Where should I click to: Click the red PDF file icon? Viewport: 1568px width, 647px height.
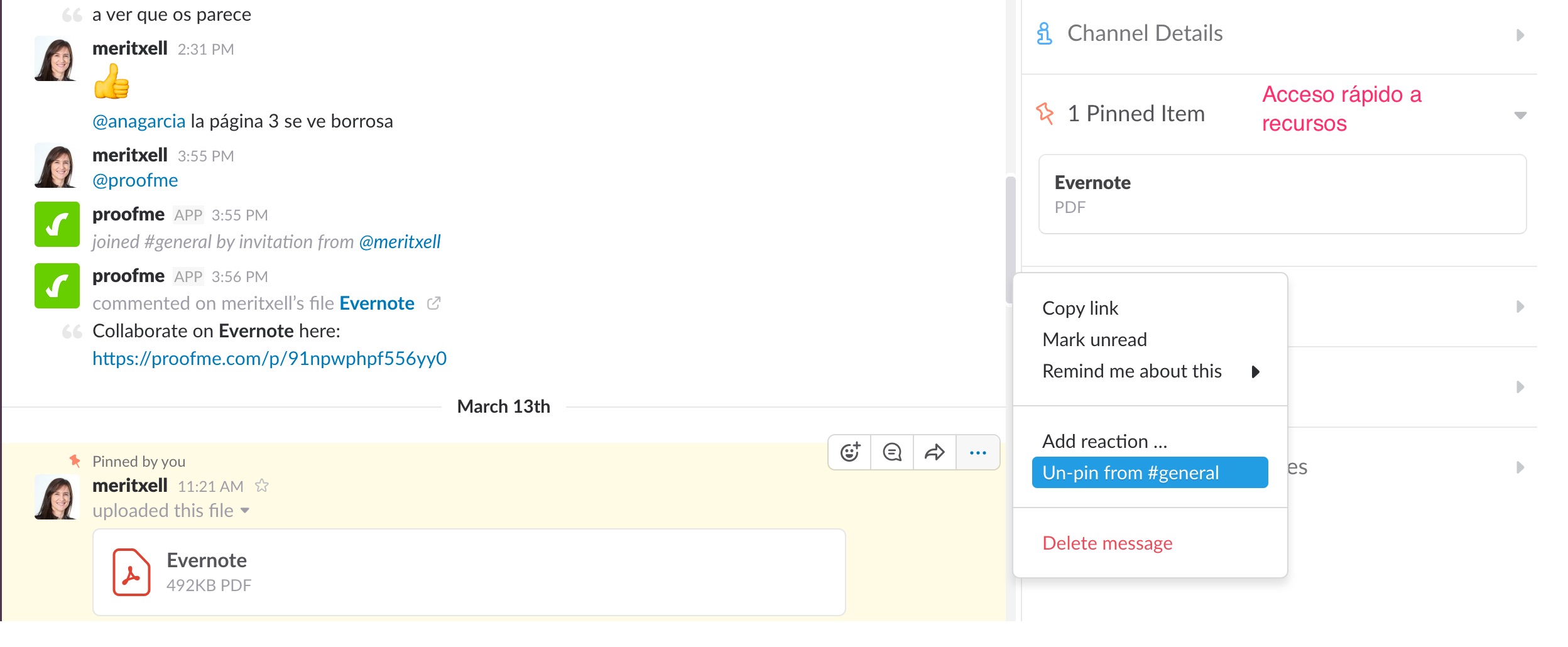(131, 572)
